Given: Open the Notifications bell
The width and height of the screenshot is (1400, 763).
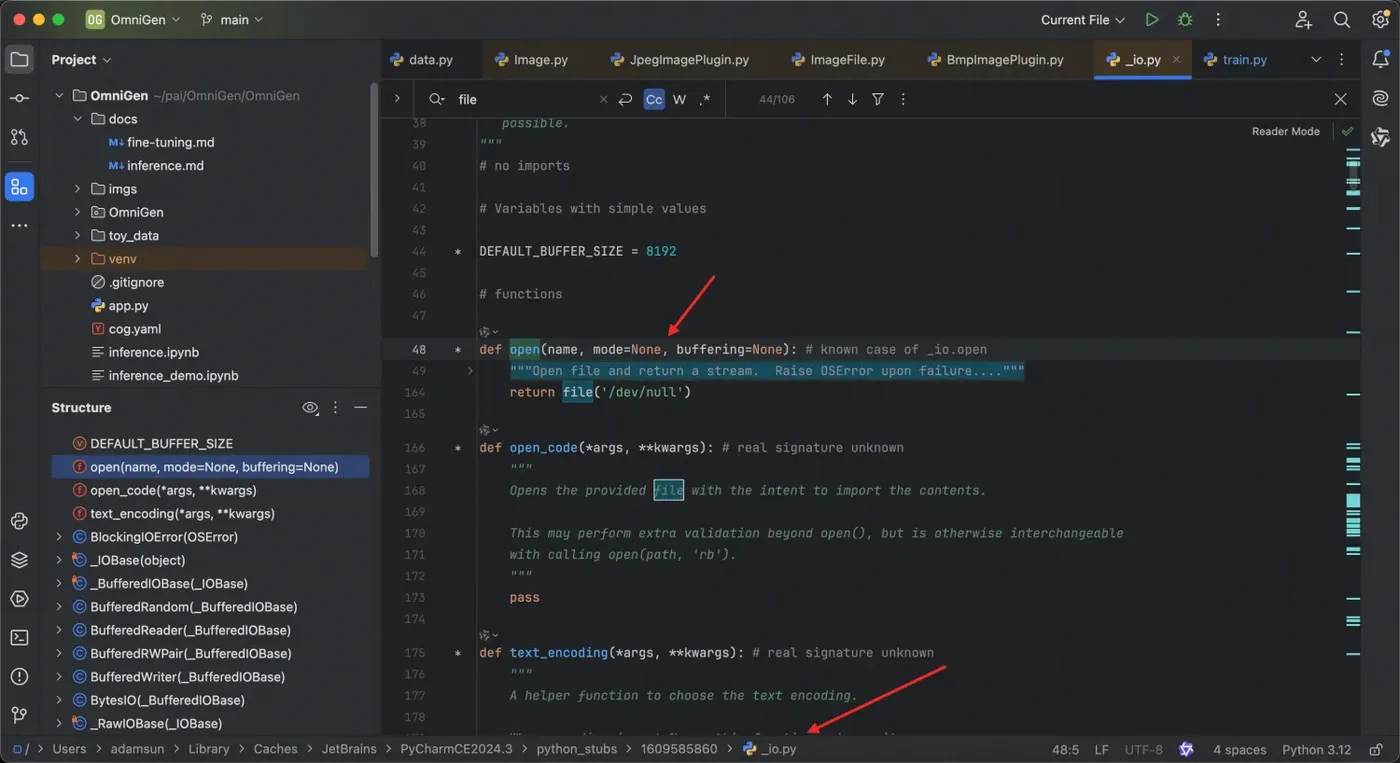Looking at the screenshot, I should (x=1381, y=60).
